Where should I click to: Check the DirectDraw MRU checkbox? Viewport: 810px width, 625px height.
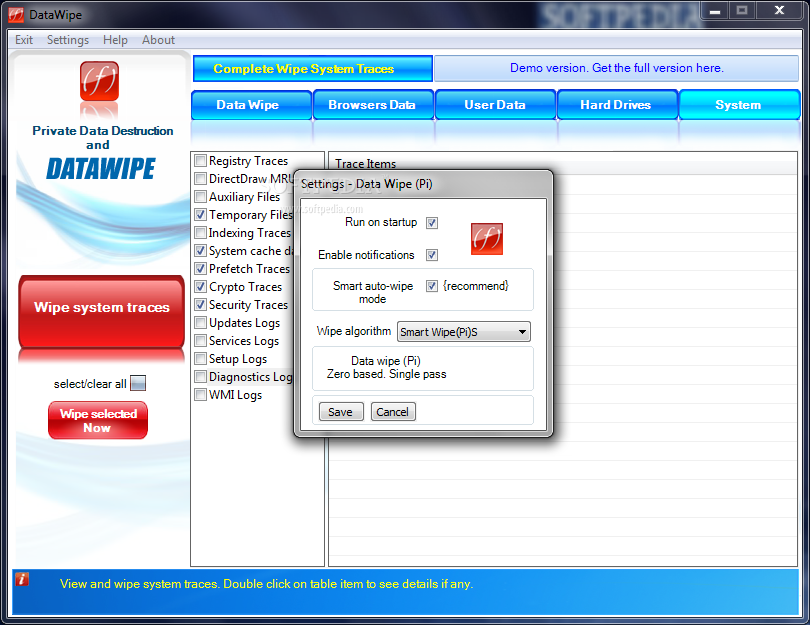point(200,179)
